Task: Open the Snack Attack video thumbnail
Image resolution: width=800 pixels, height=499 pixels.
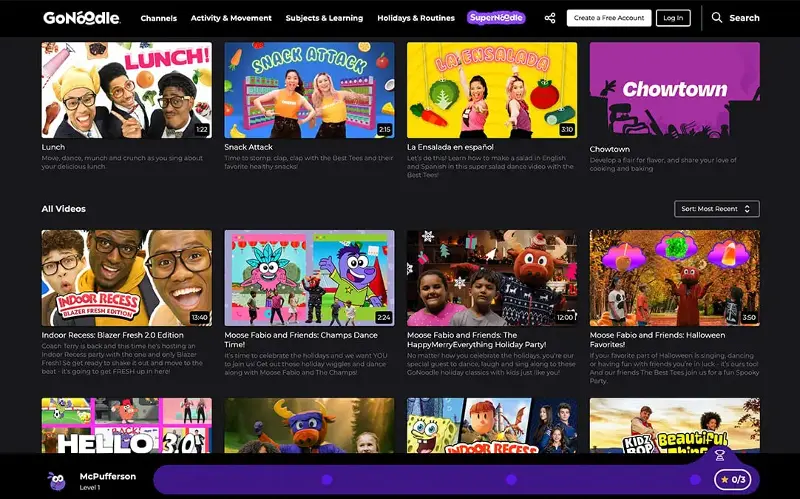Action: (309, 90)
